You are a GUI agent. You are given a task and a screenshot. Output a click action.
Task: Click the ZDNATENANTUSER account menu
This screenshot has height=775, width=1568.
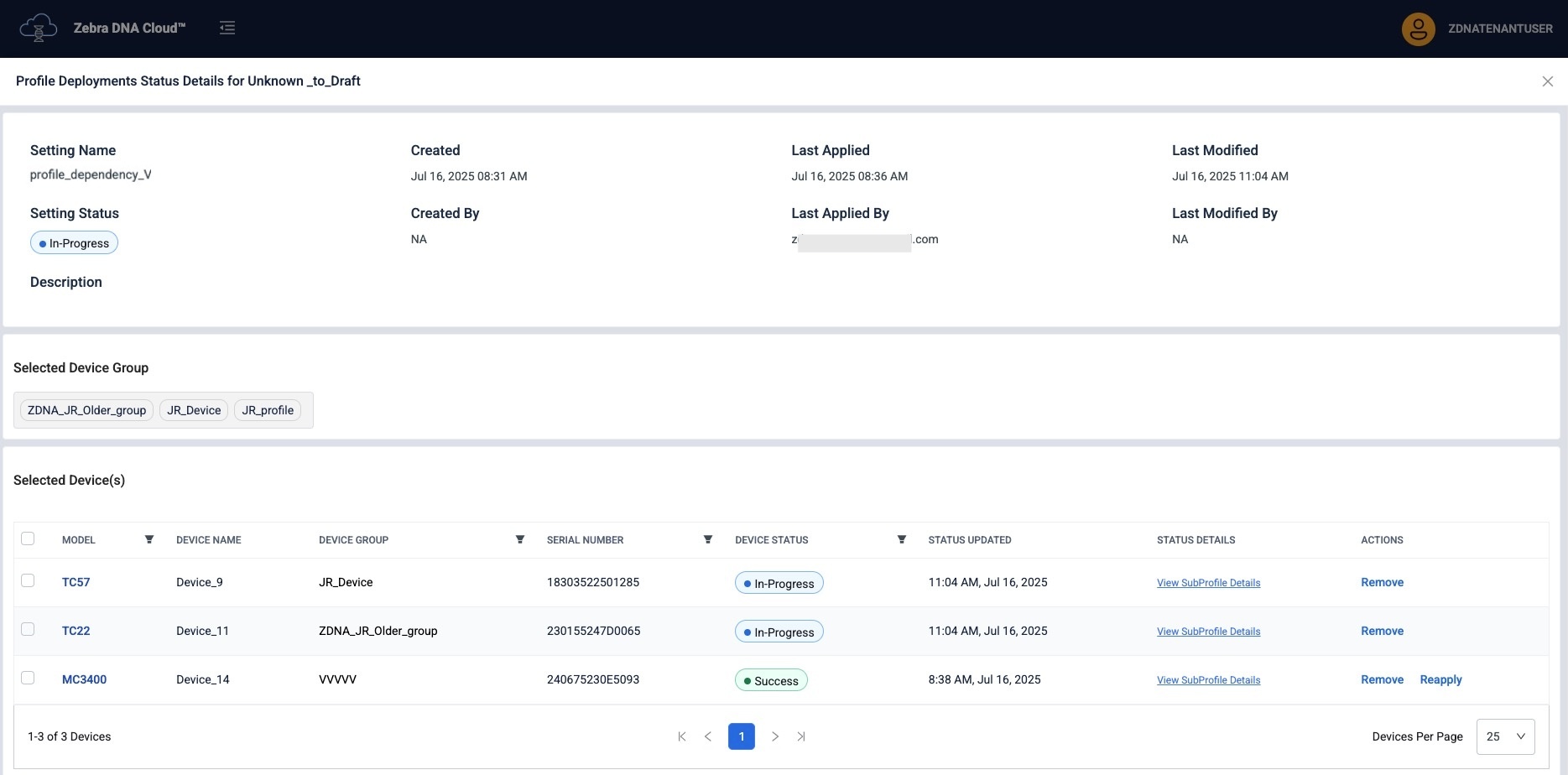(x=1499, y=29)
